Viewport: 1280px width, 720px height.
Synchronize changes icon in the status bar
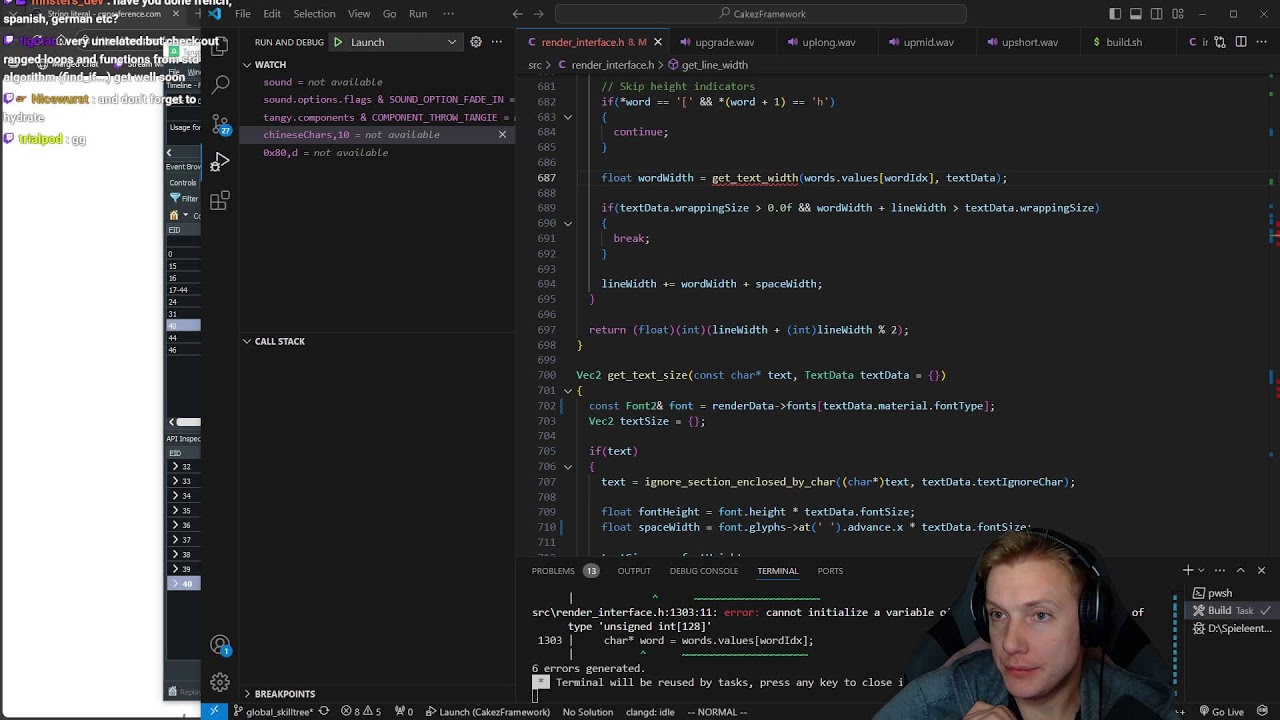tap(323, 712)
